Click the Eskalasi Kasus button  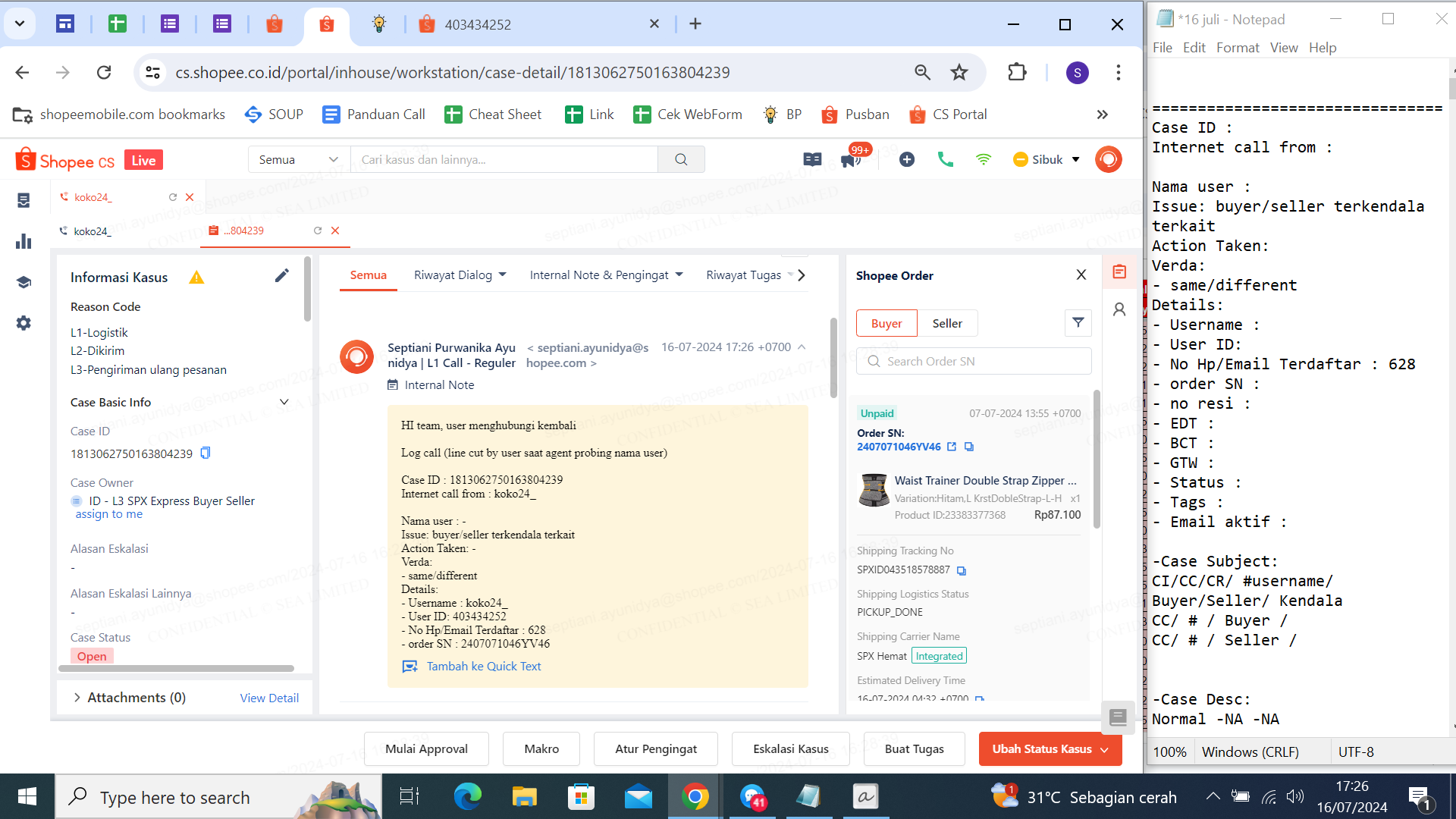pyautogui.click(x=790, y=748)
